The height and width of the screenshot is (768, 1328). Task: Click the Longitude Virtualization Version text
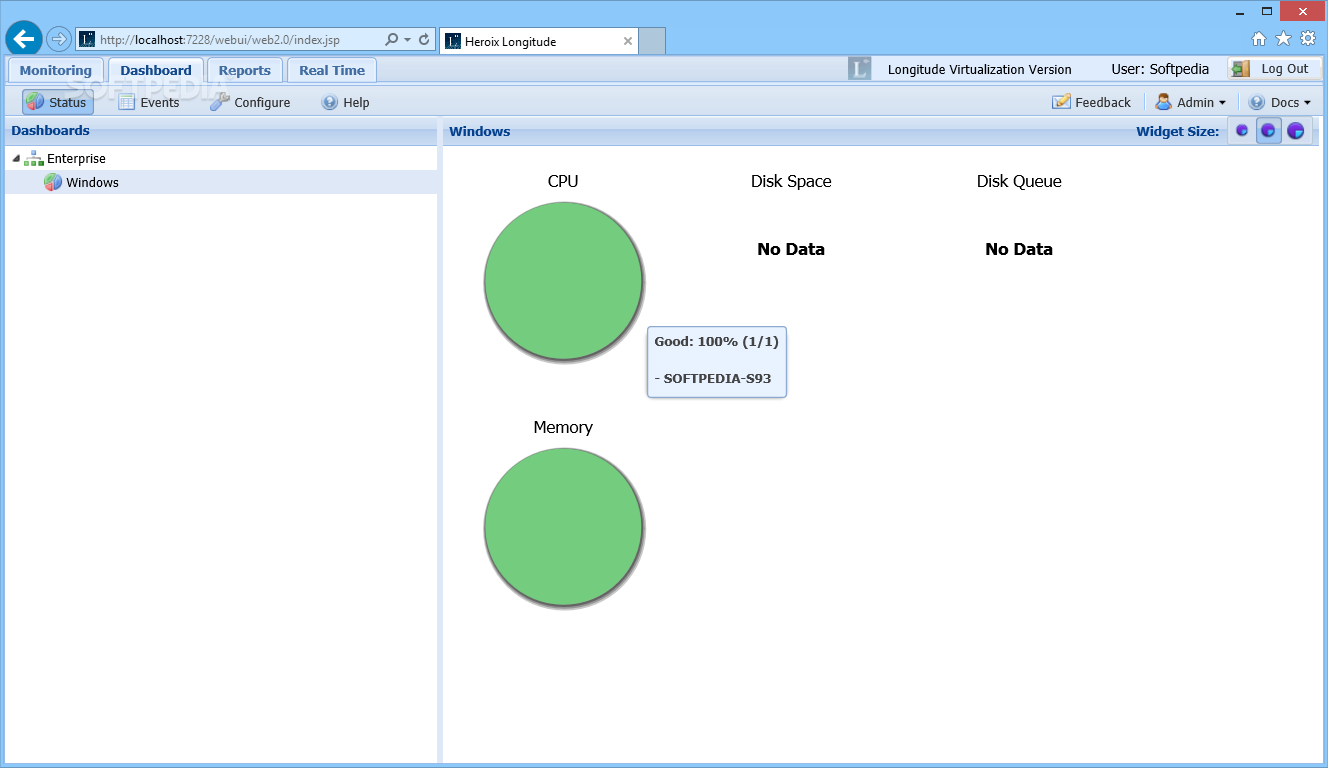(979, 69)
